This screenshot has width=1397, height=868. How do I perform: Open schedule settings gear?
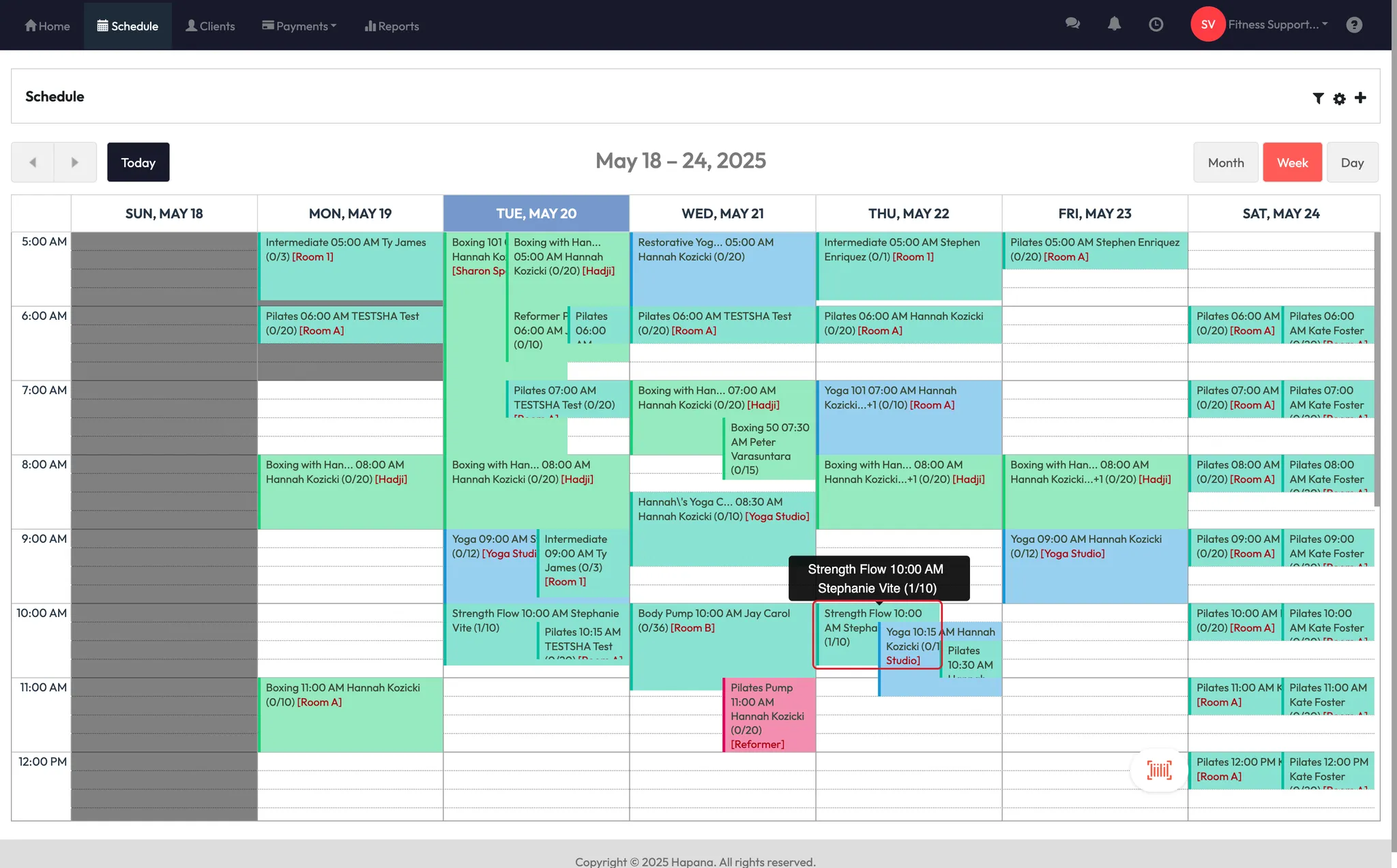pyautogui.click(x=1339, y=98)
